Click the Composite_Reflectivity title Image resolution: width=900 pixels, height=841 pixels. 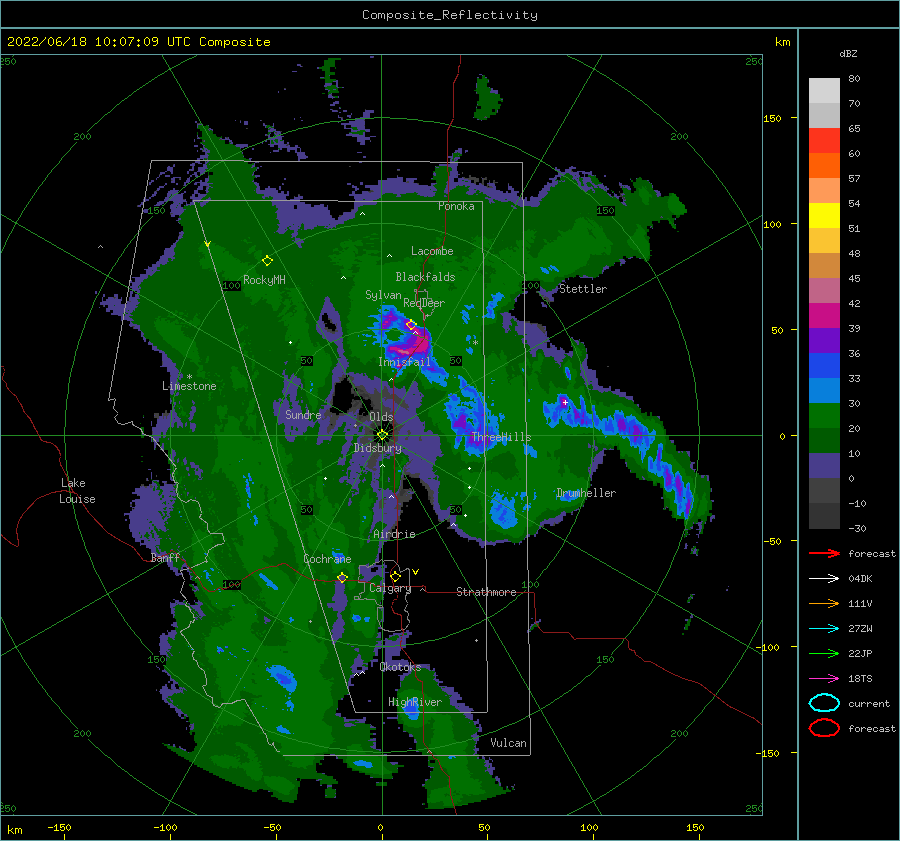pyautogui.click(x=450, y=15)
